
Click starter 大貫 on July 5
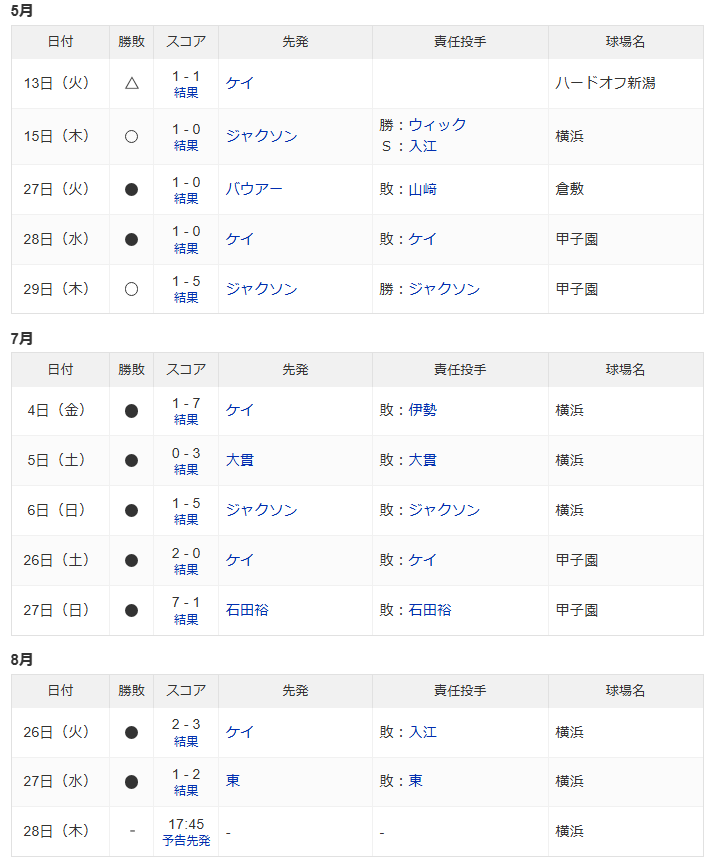(240, 460)
